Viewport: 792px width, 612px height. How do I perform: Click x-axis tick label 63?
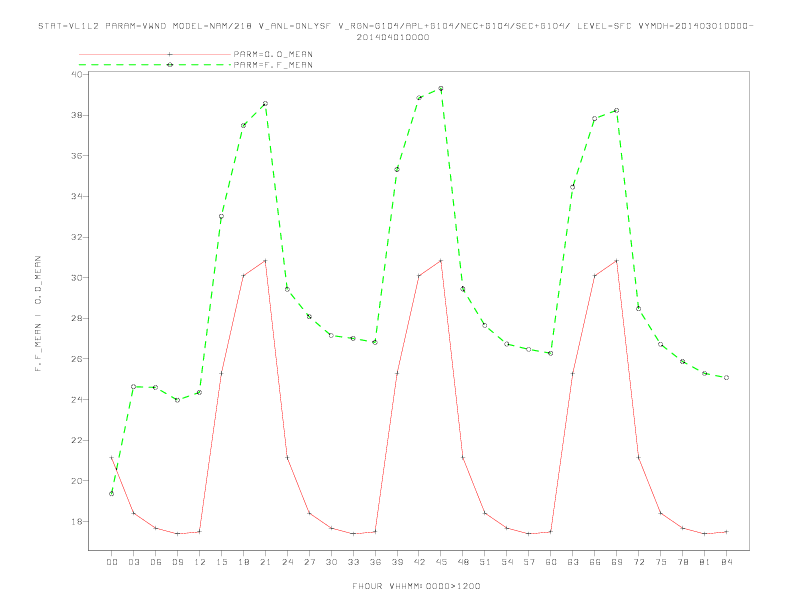pos(573,562)
